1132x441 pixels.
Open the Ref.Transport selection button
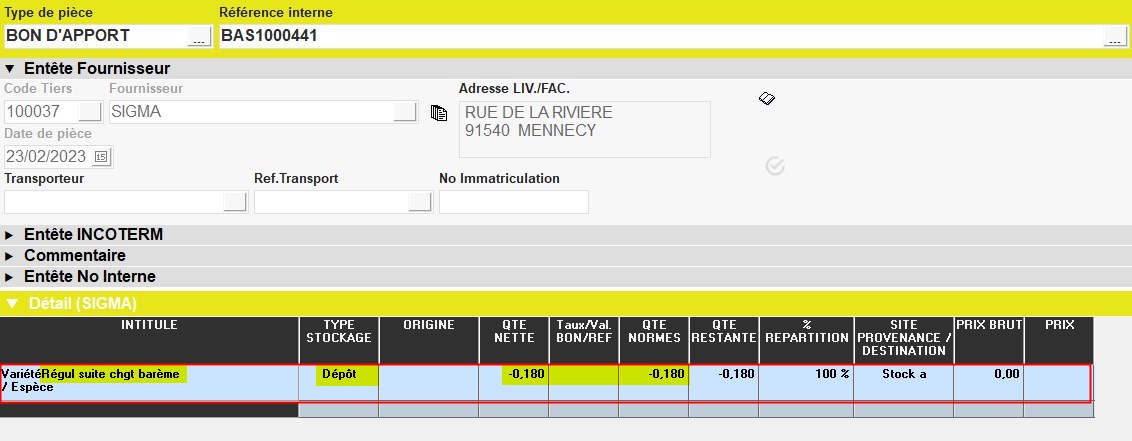pos(420,202)
